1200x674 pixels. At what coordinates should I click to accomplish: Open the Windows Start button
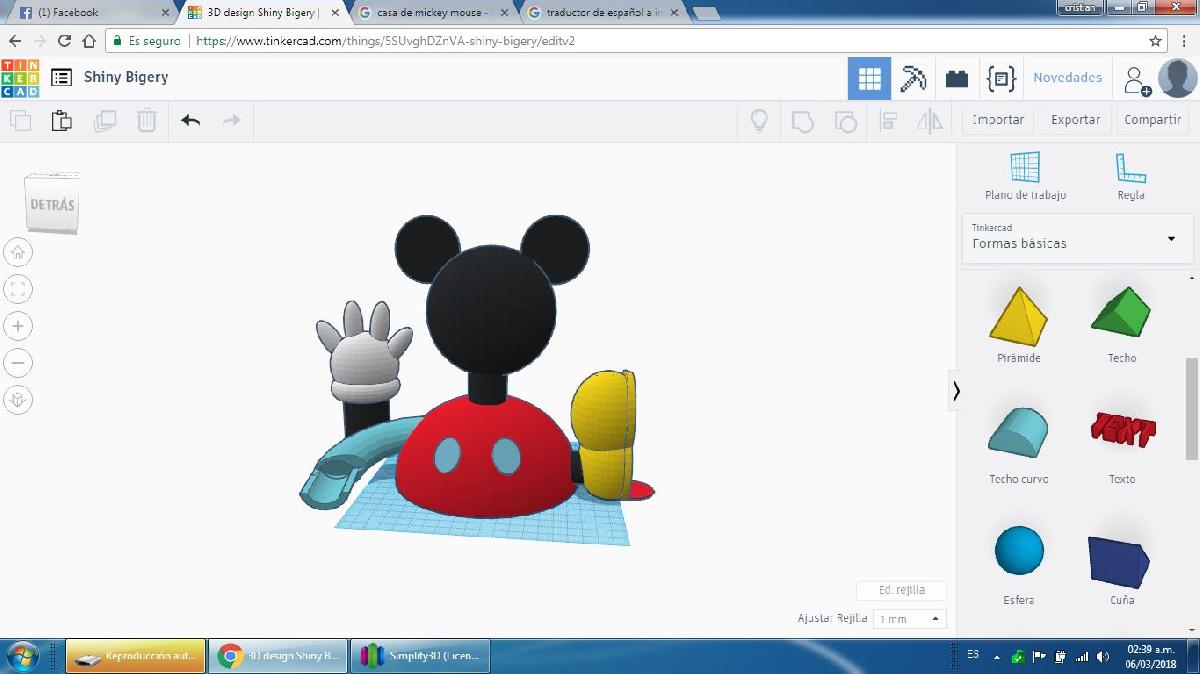point(23,656)
